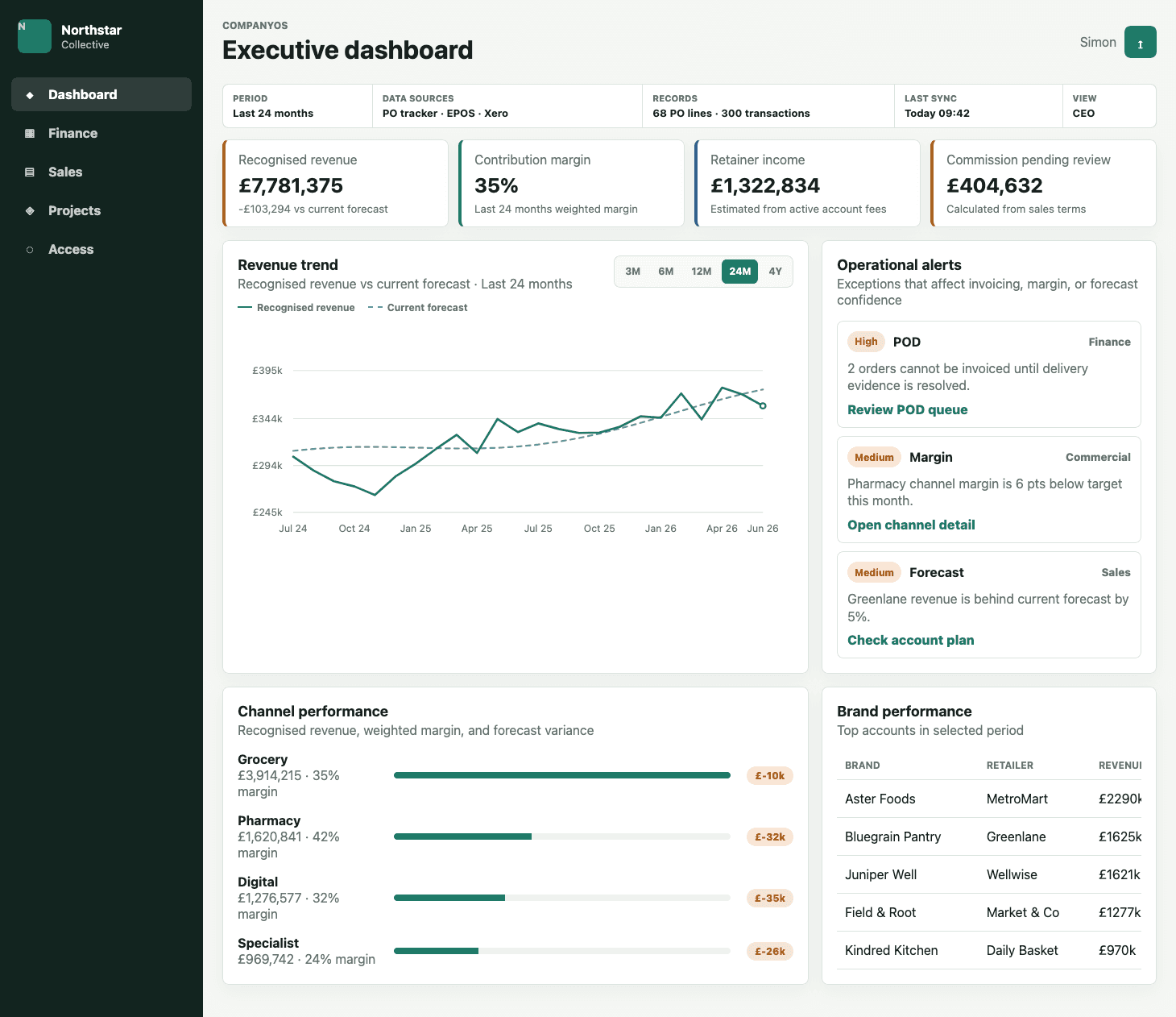
Task: Select the Juniper Well brand row
Action: pos(989,874)
